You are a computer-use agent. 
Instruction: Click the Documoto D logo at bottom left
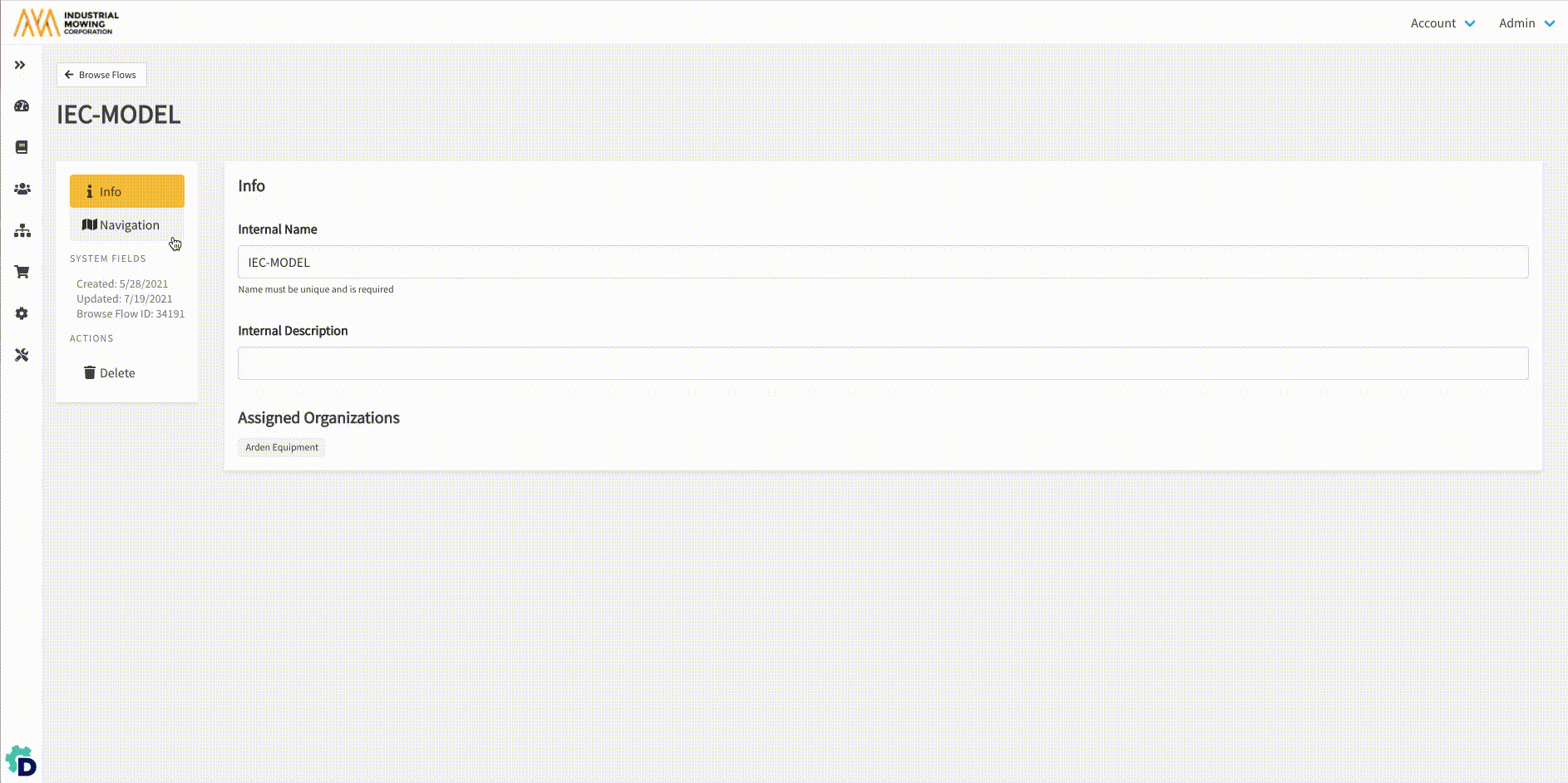point(22,761)
